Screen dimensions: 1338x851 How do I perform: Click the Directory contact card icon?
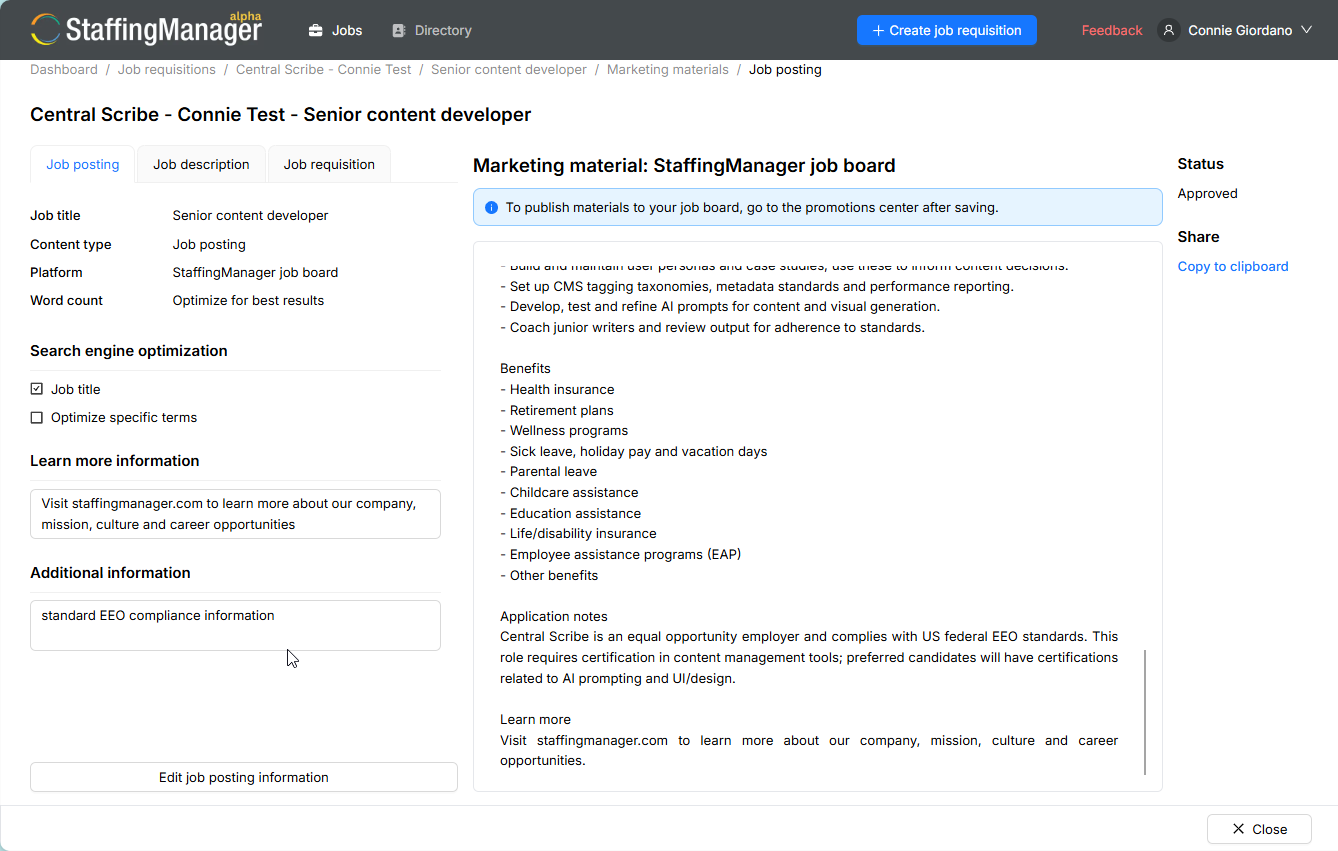click(x=399, y=31)
